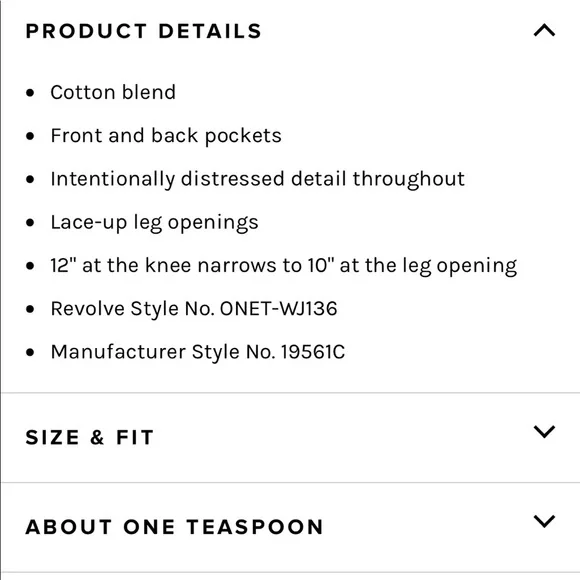This screenshot has width=580, height=580.
Task: Click bullet beside Revolve Style No.
Action: (x=30, y=309)
